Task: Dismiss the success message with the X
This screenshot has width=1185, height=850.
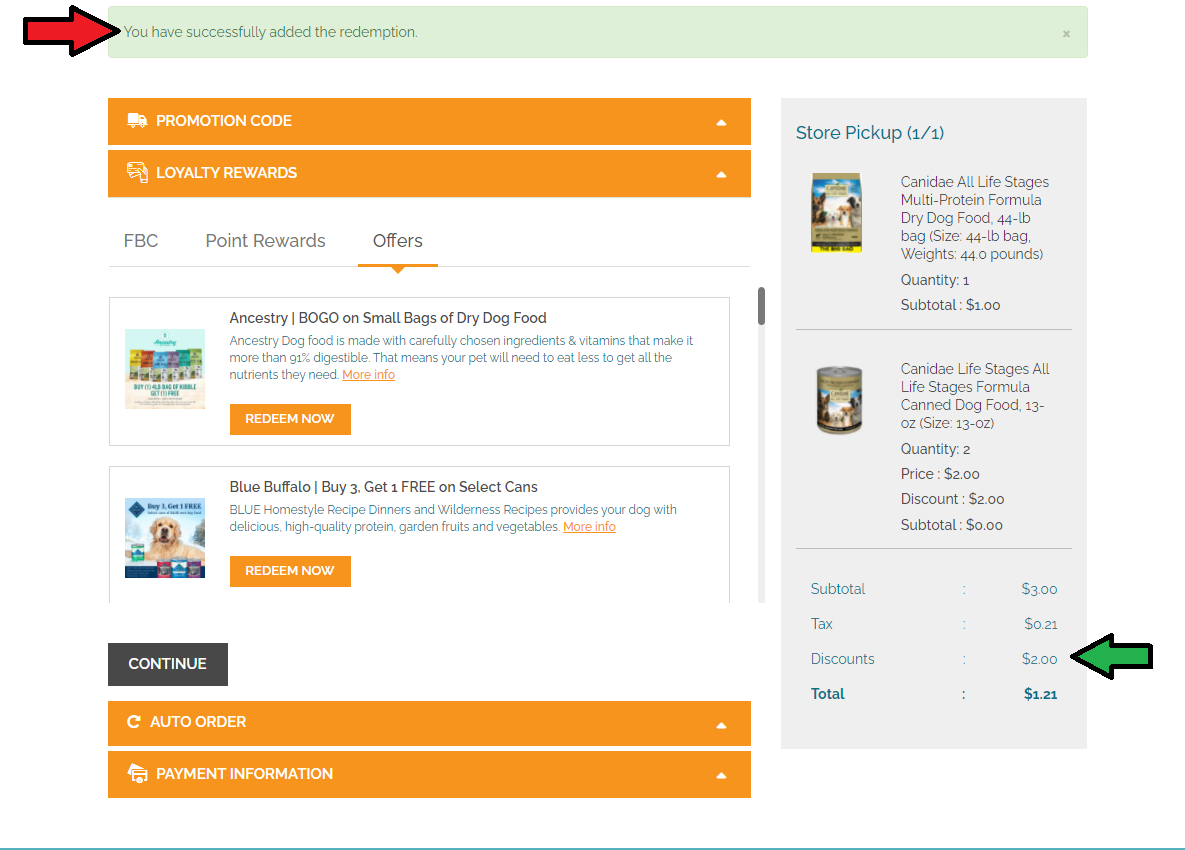Action: tap(1066, 34)
